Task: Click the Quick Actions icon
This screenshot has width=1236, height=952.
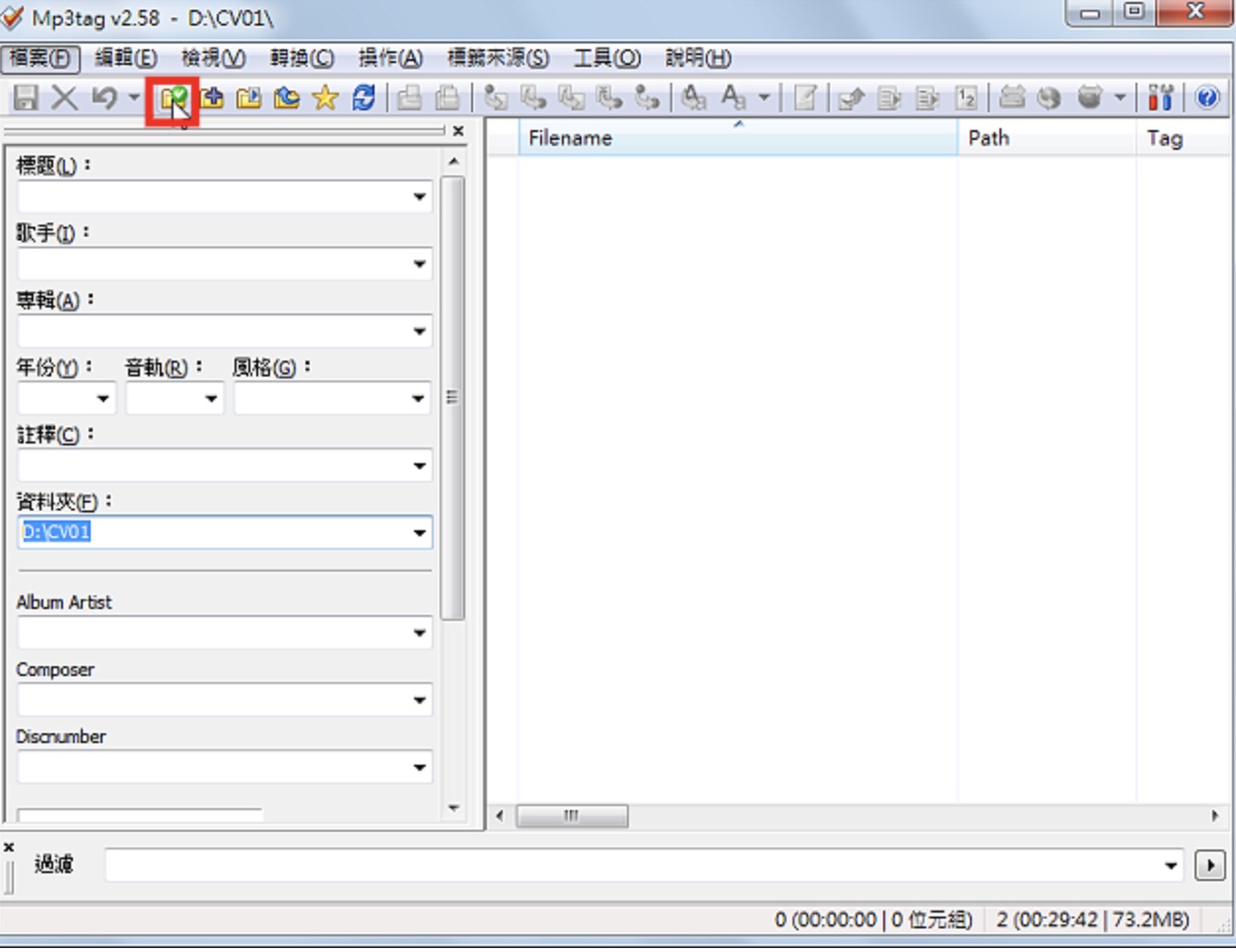Action: pos(733,98)
